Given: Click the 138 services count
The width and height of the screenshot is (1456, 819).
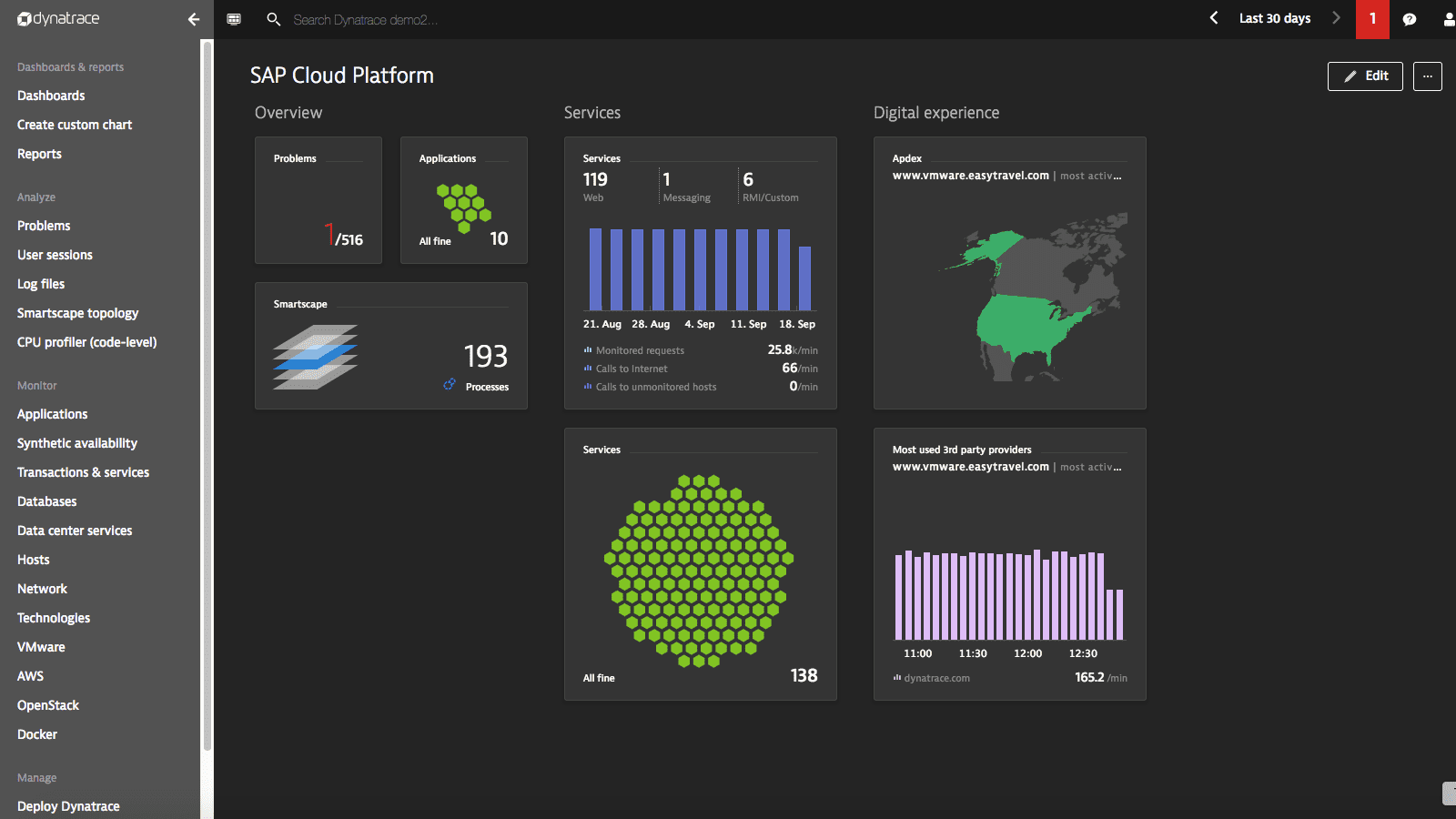Looking at the screenshot, I should point(804,675).
